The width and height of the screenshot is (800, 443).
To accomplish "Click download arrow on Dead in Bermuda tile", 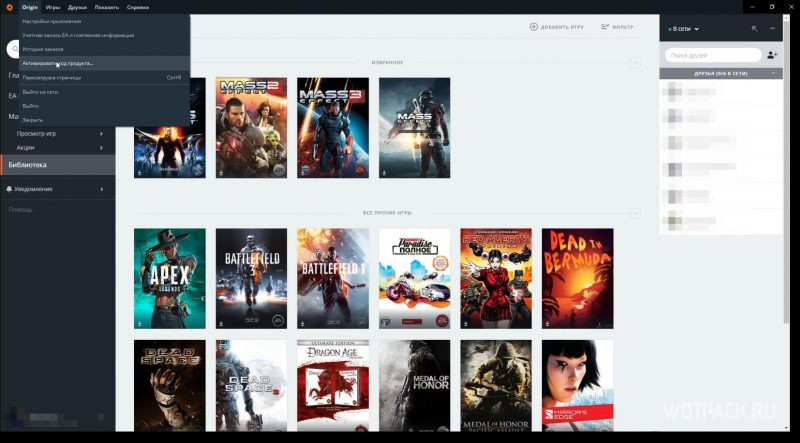I will [546, 324].
